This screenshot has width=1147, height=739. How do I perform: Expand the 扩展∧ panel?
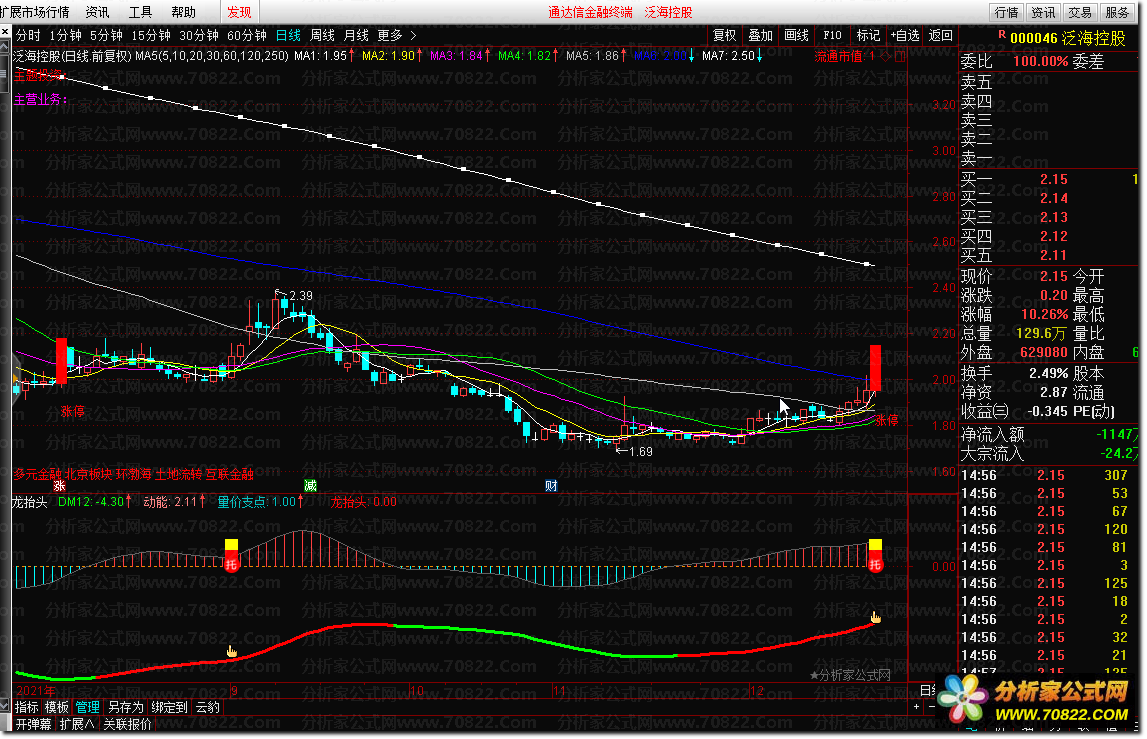coord(78,724)
